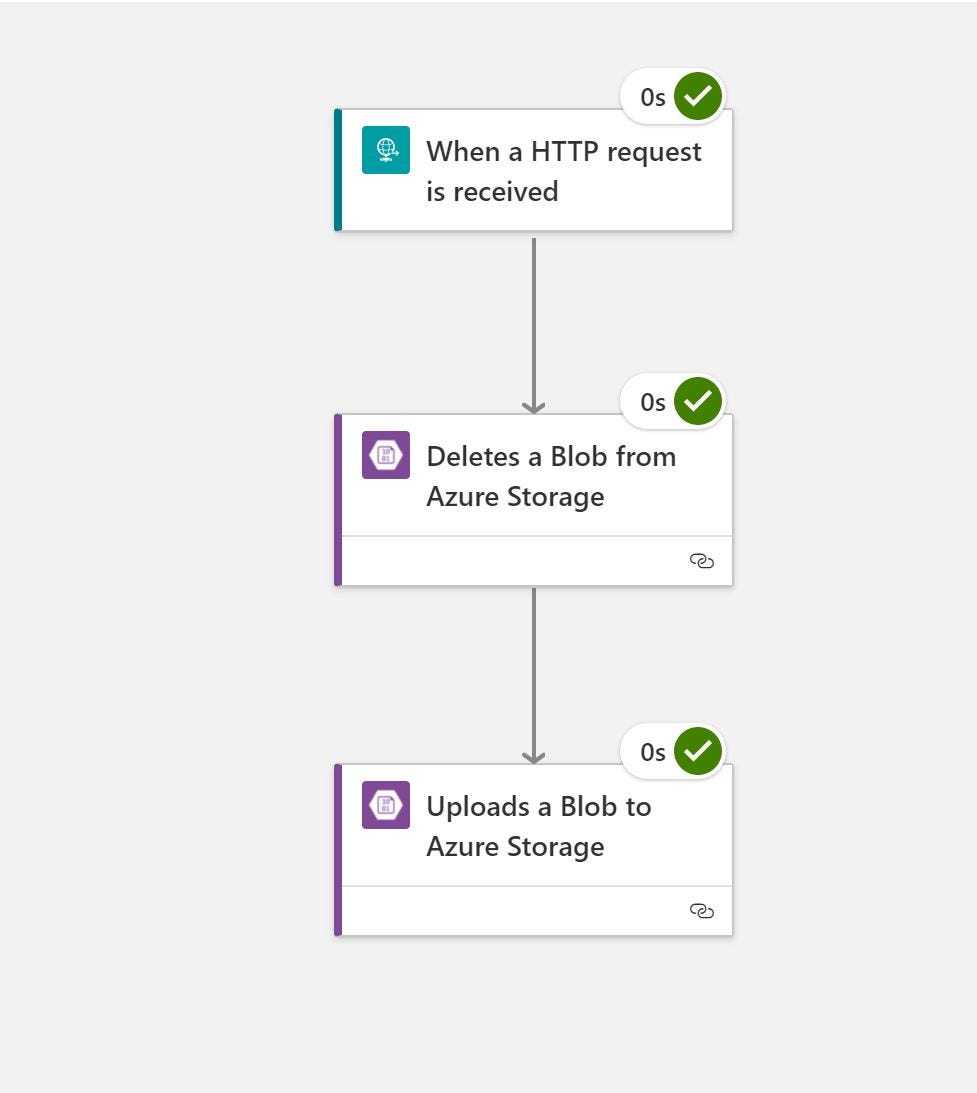977x1093 pixels.
Task: Click the green success checkmark on the HTTP trigger
Action: click(x=698, y=96)
